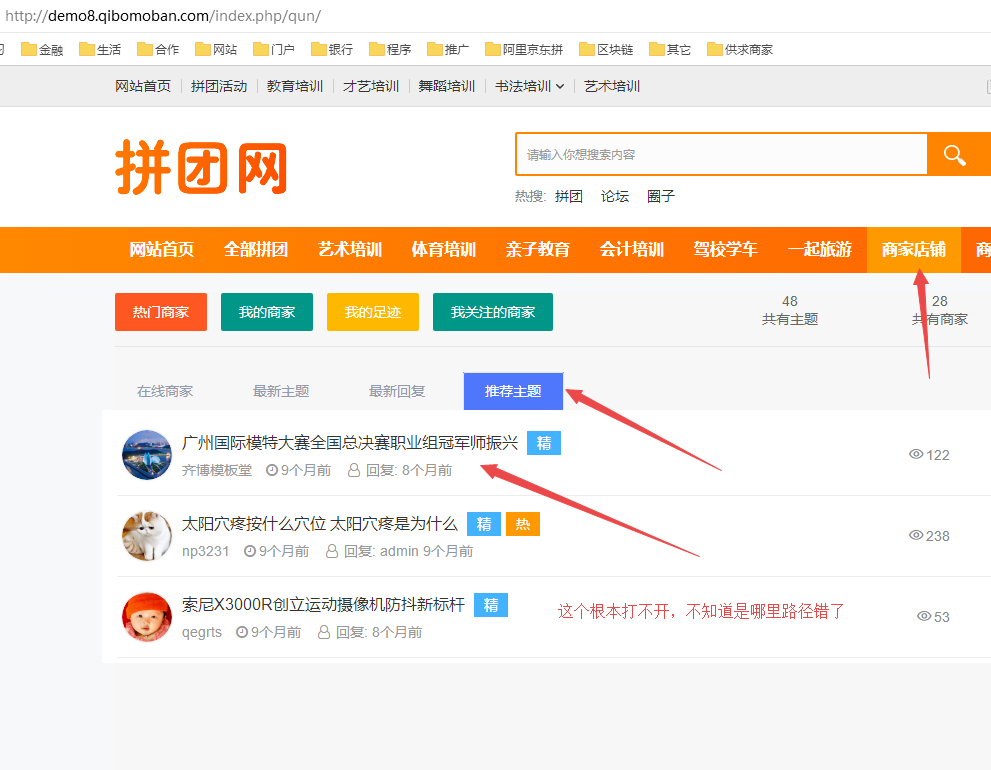Image resolution: width=991 pixels, height=770 pixels.
Task: Click the baby avatar of qegrts
Action: (147, 617)
